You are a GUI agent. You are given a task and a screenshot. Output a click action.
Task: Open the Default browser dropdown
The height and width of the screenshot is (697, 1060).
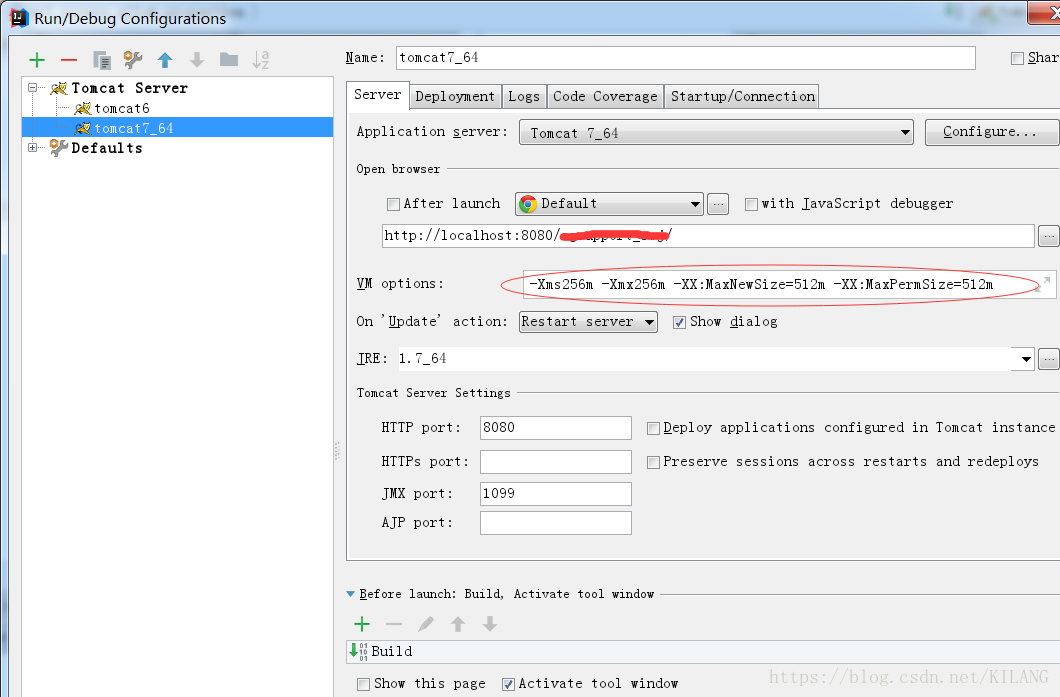click(x=609, y=203)
